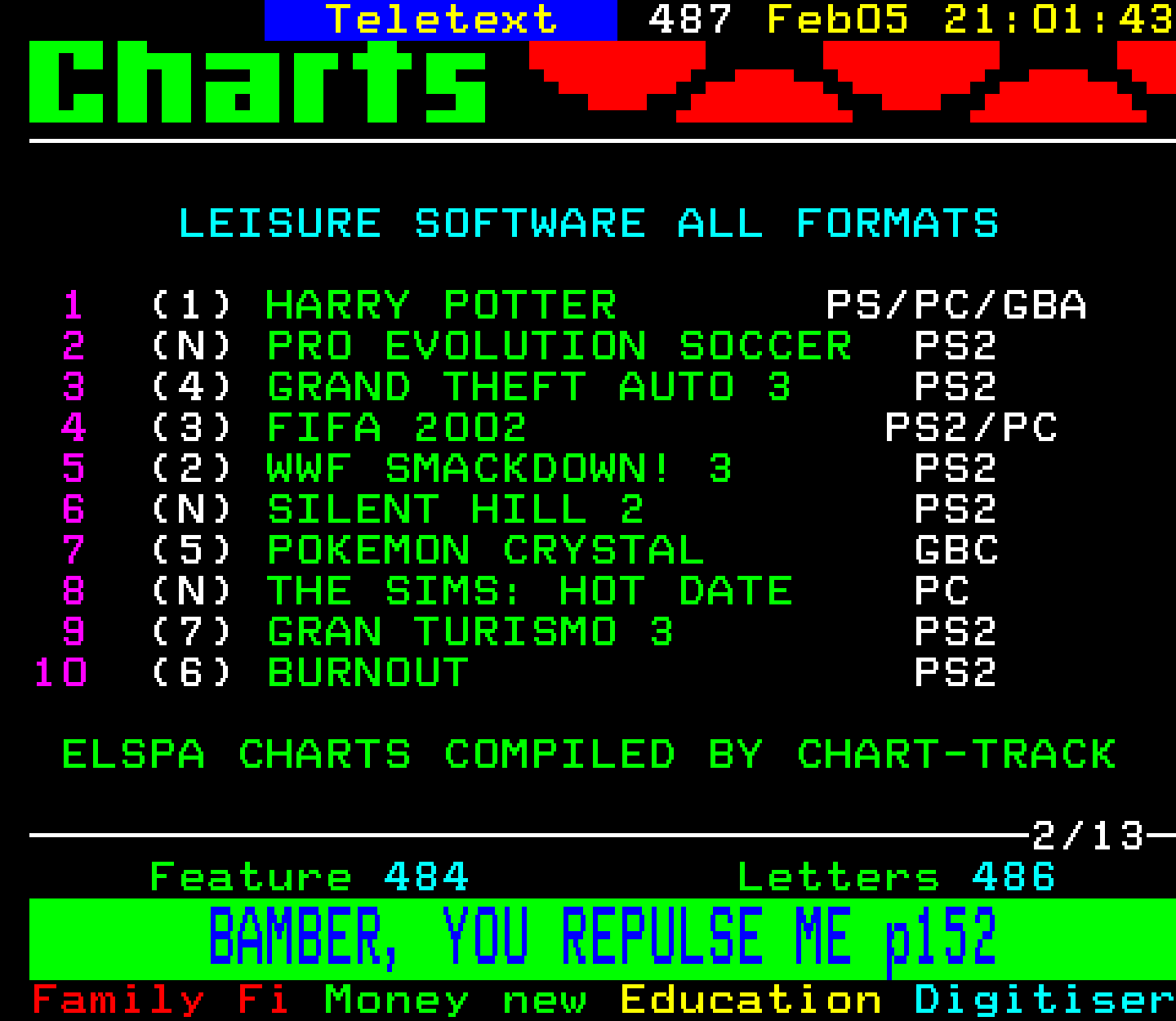Select the GRAND THEFT AUTO 3 entry
Viewport: 1176px width, 1021px height.
(x=529, y=387)
